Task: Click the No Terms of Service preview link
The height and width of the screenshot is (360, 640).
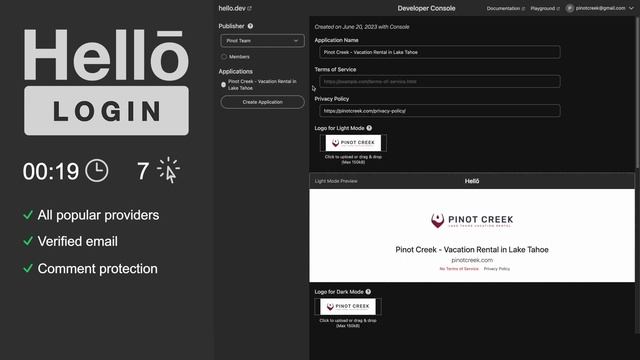Action: pos(459,269)
